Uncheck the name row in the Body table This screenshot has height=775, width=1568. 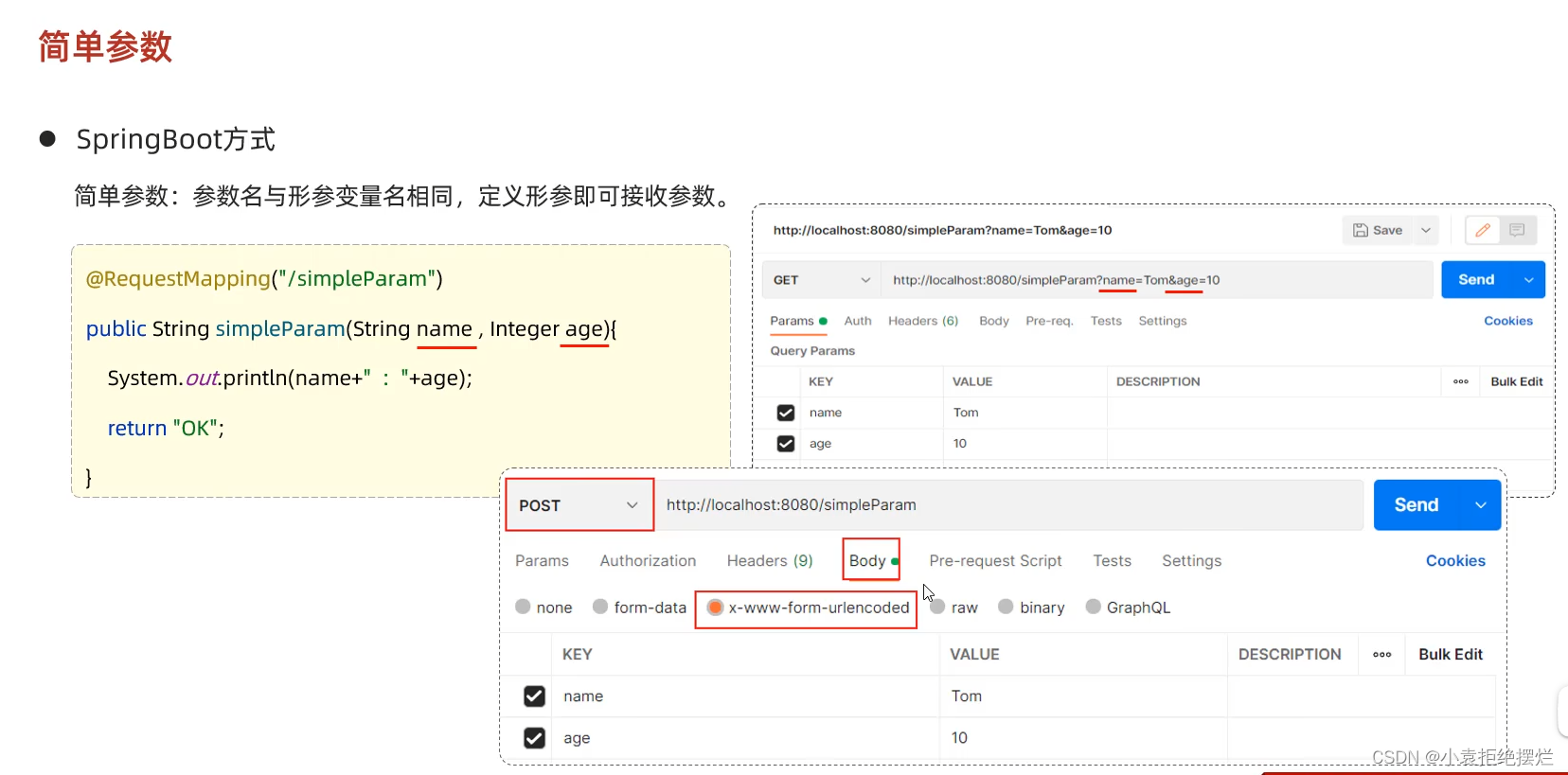coord(534,696)
